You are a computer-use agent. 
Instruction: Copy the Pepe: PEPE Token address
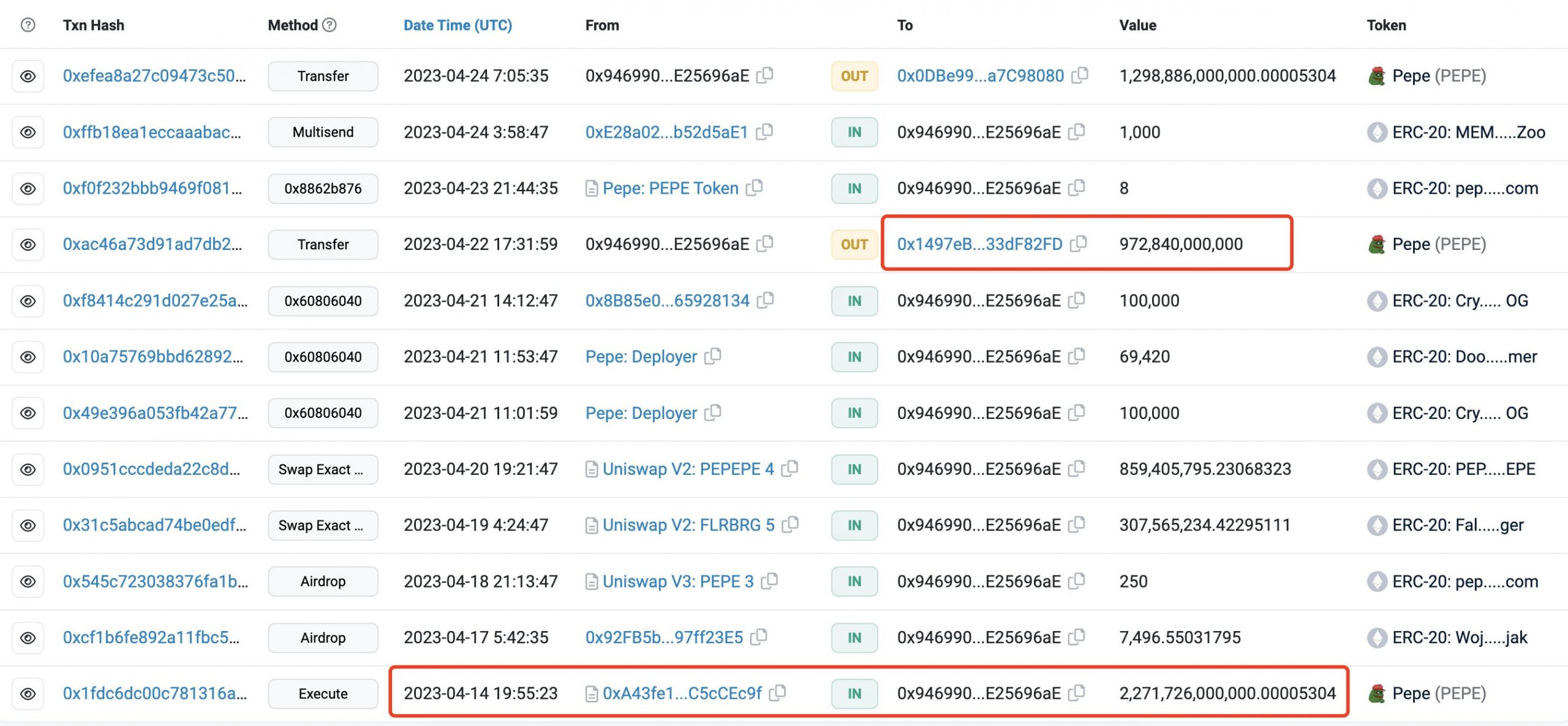755,187
